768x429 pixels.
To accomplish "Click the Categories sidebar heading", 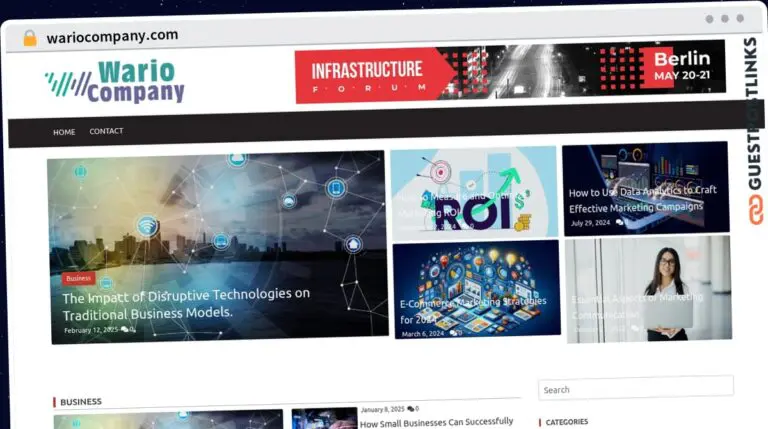I will [567, 422].
